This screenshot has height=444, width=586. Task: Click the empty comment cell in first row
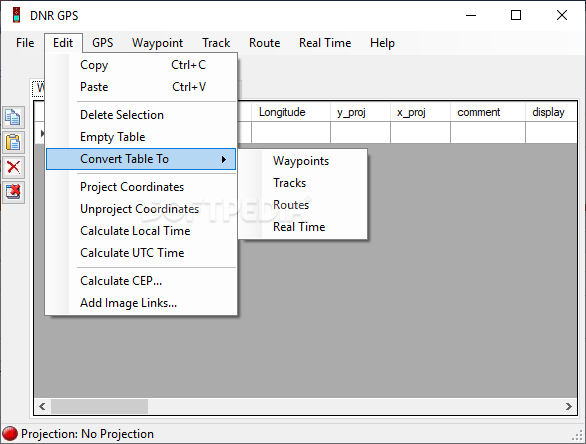coord(488,132)
